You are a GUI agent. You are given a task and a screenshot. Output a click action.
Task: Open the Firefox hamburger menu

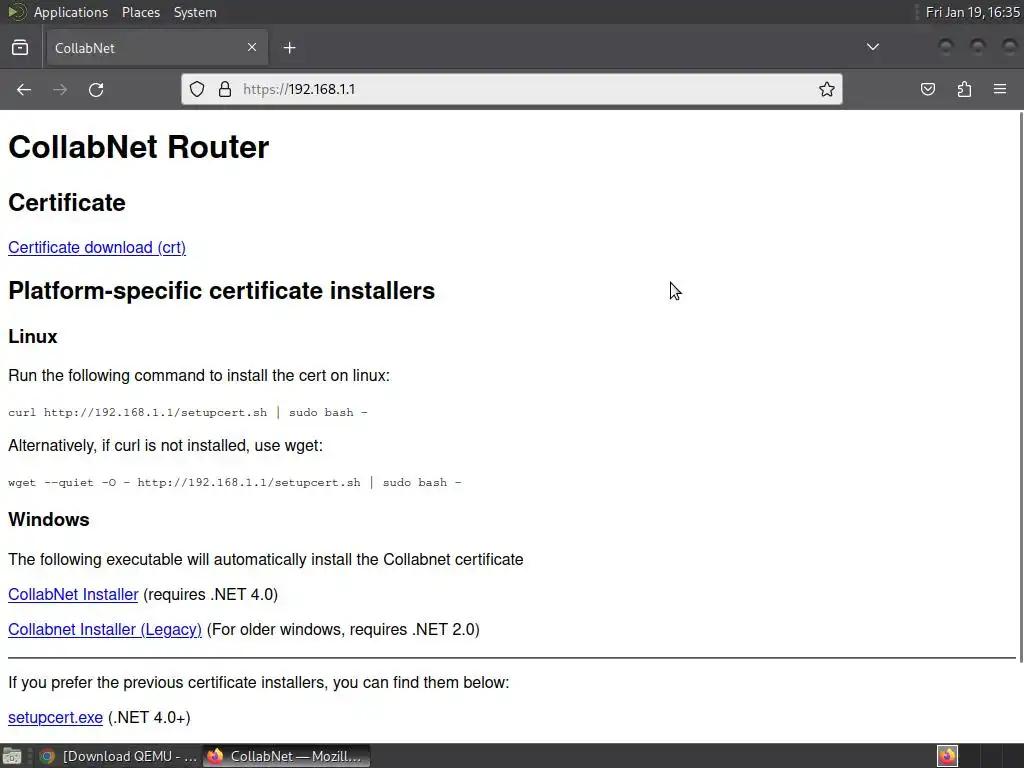coord(1000,89)
